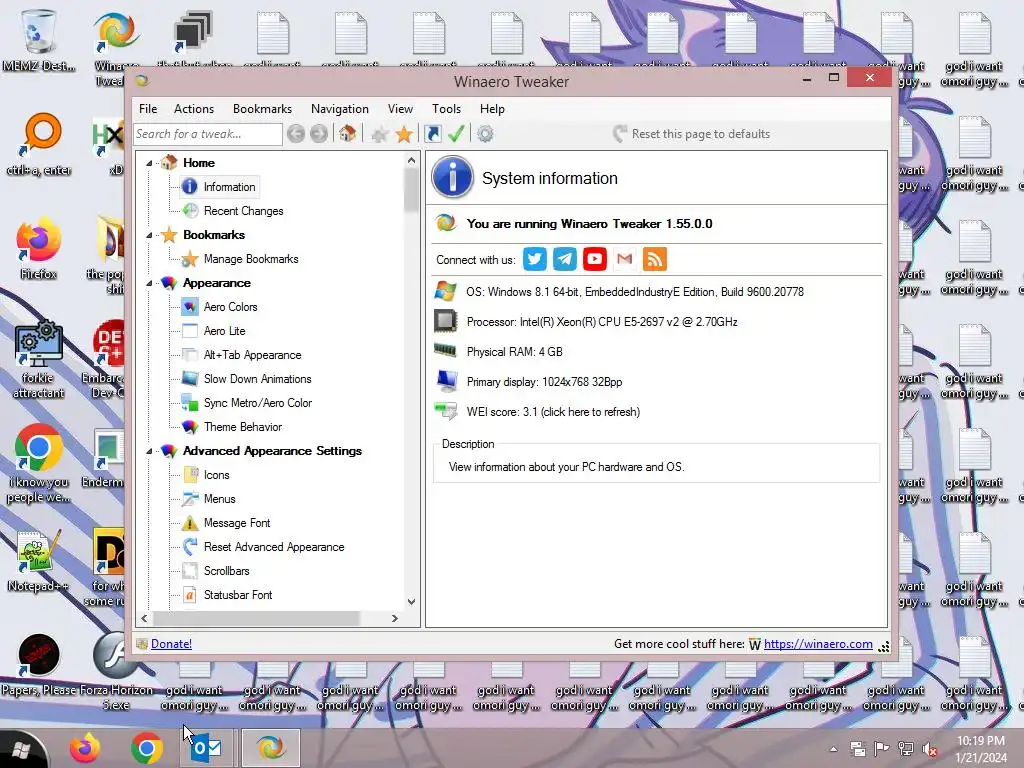This screenshot has width=1024, height=768.
Task: Collapse the Appearance tree node
Action: point(149,283)
